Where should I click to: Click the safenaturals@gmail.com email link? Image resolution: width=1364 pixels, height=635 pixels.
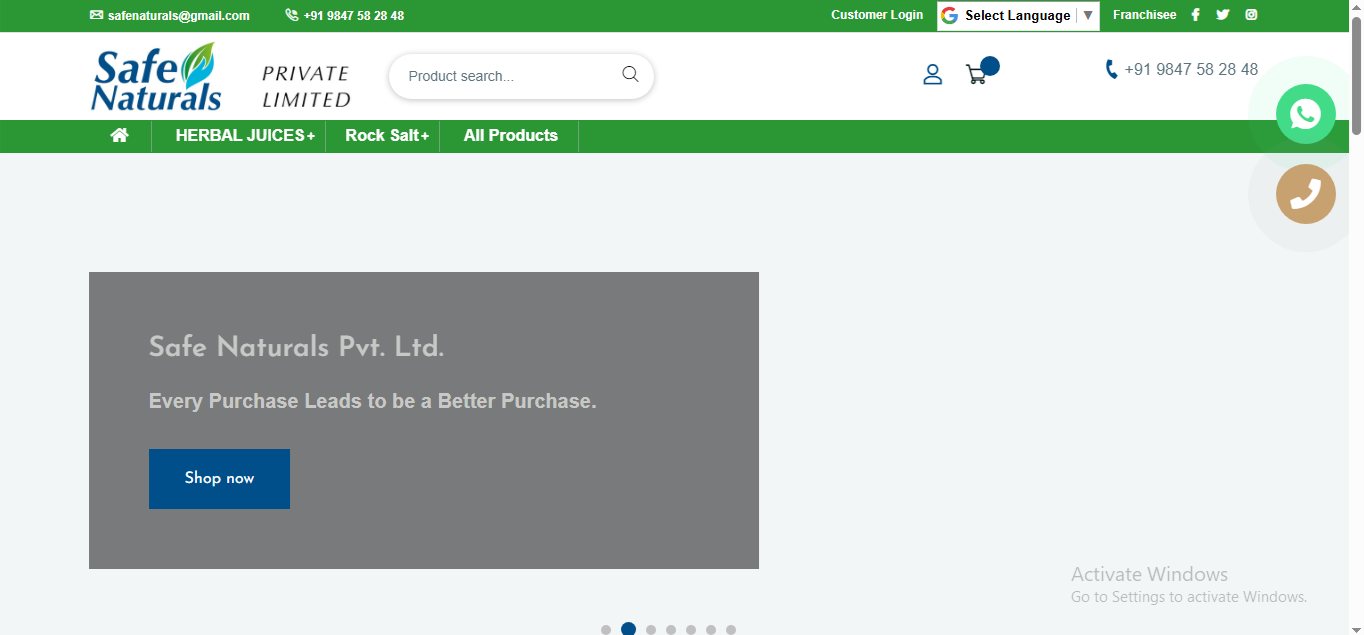click(x=179, y=16)
